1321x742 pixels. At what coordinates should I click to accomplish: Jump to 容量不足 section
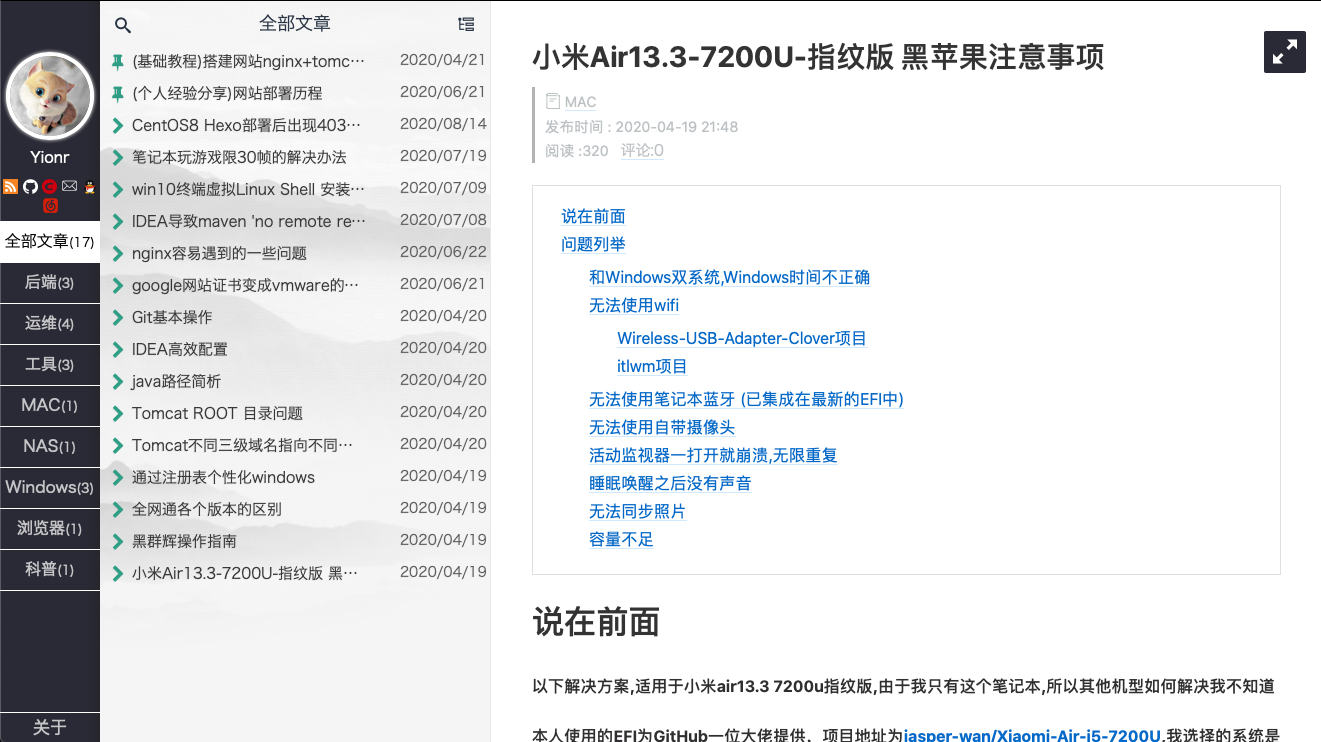click(621, 539)
